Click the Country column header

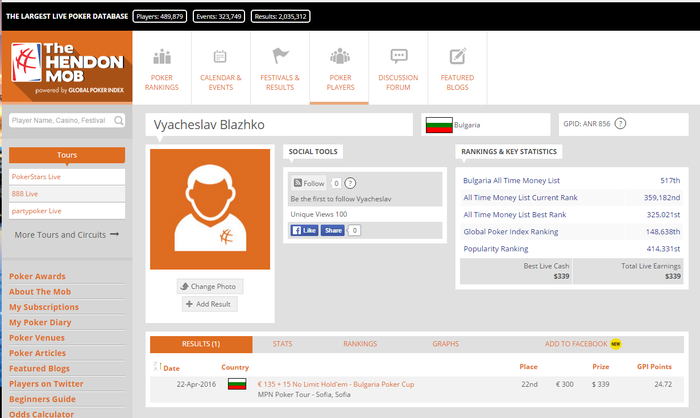pos(235,367)
